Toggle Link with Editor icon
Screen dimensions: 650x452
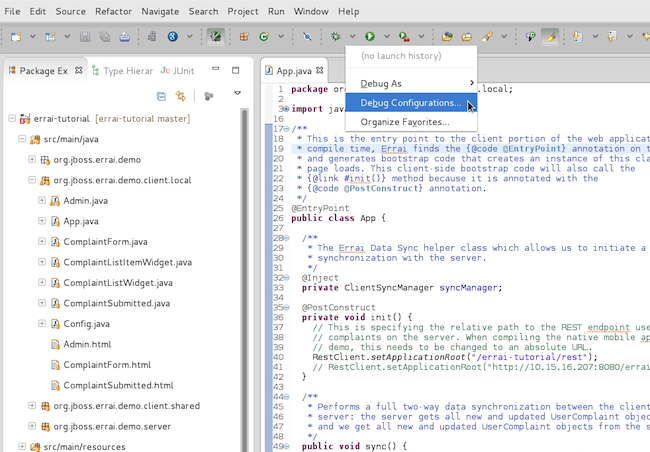pyautogui.click(x=180, y=96)
